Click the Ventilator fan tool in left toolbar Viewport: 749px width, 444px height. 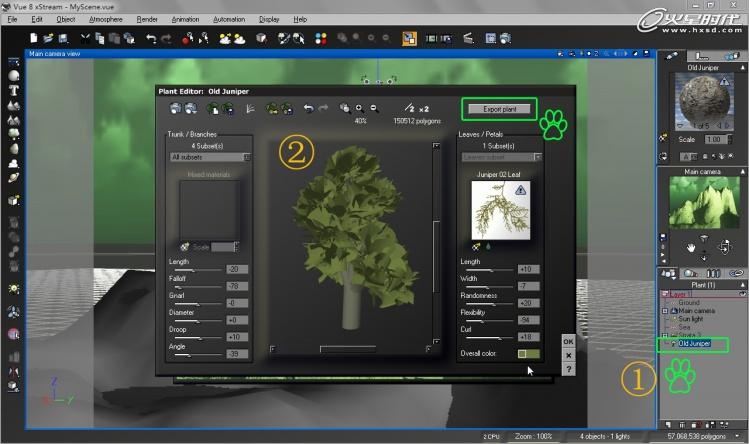tap(13, 312)
